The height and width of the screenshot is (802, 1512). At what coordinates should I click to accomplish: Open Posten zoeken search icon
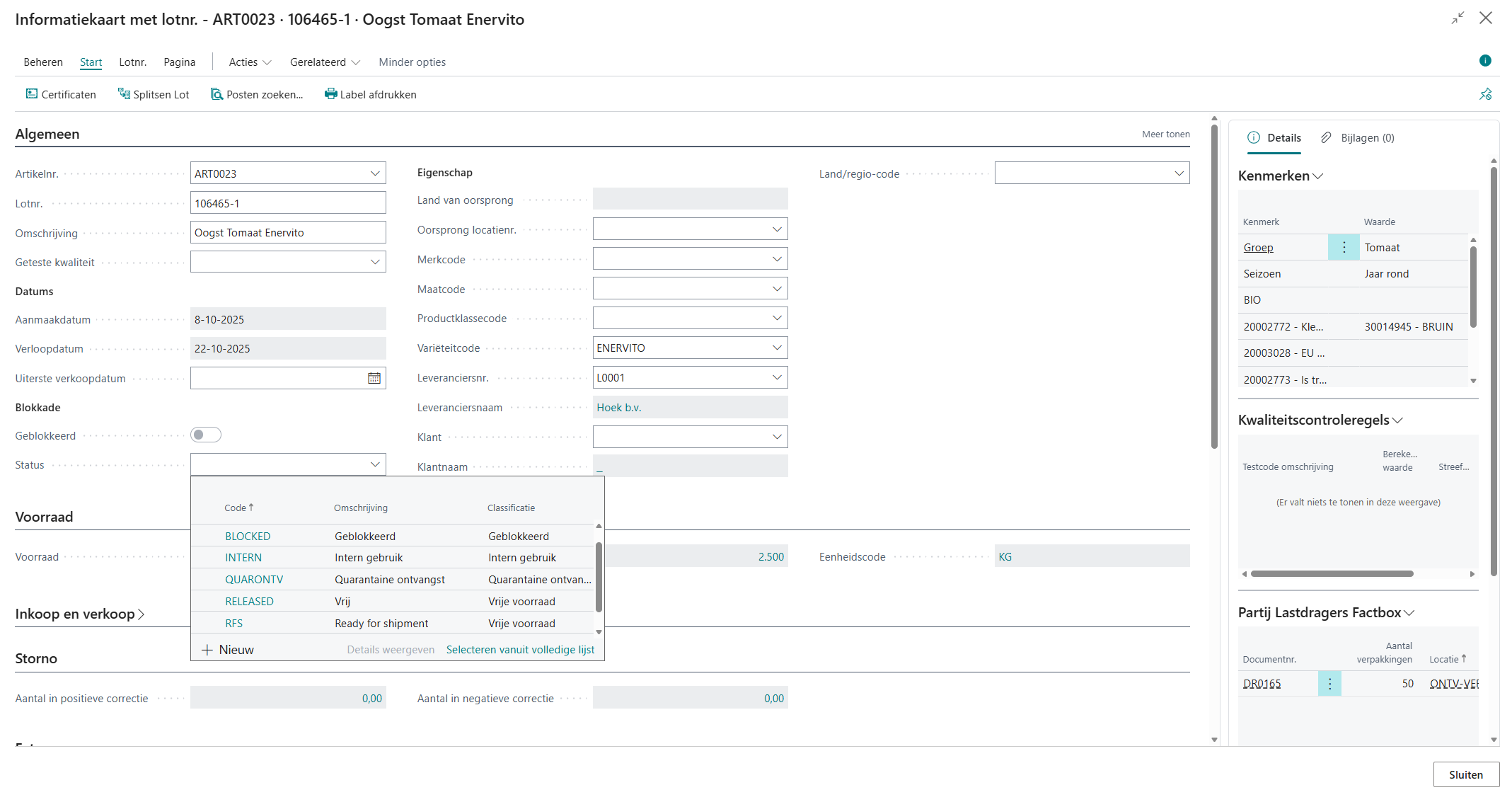click(217, 94)
